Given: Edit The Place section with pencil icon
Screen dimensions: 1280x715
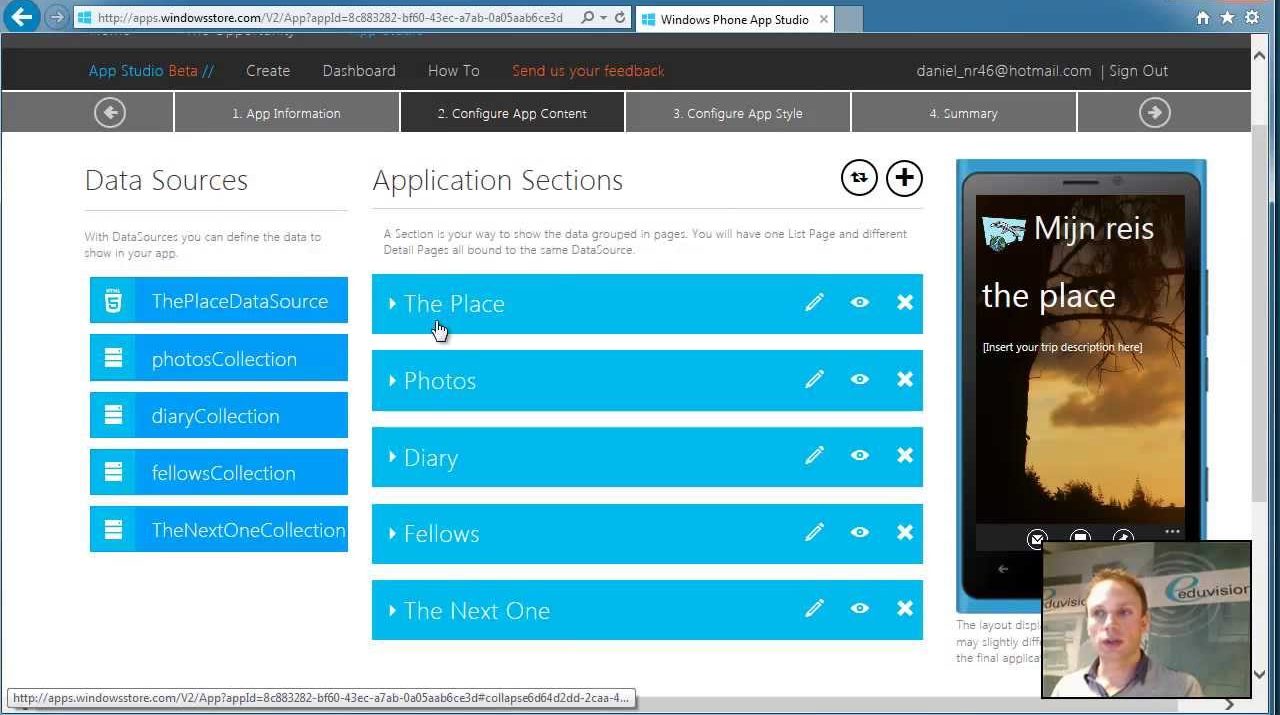Looking at the screenshot, I should 814,302.
